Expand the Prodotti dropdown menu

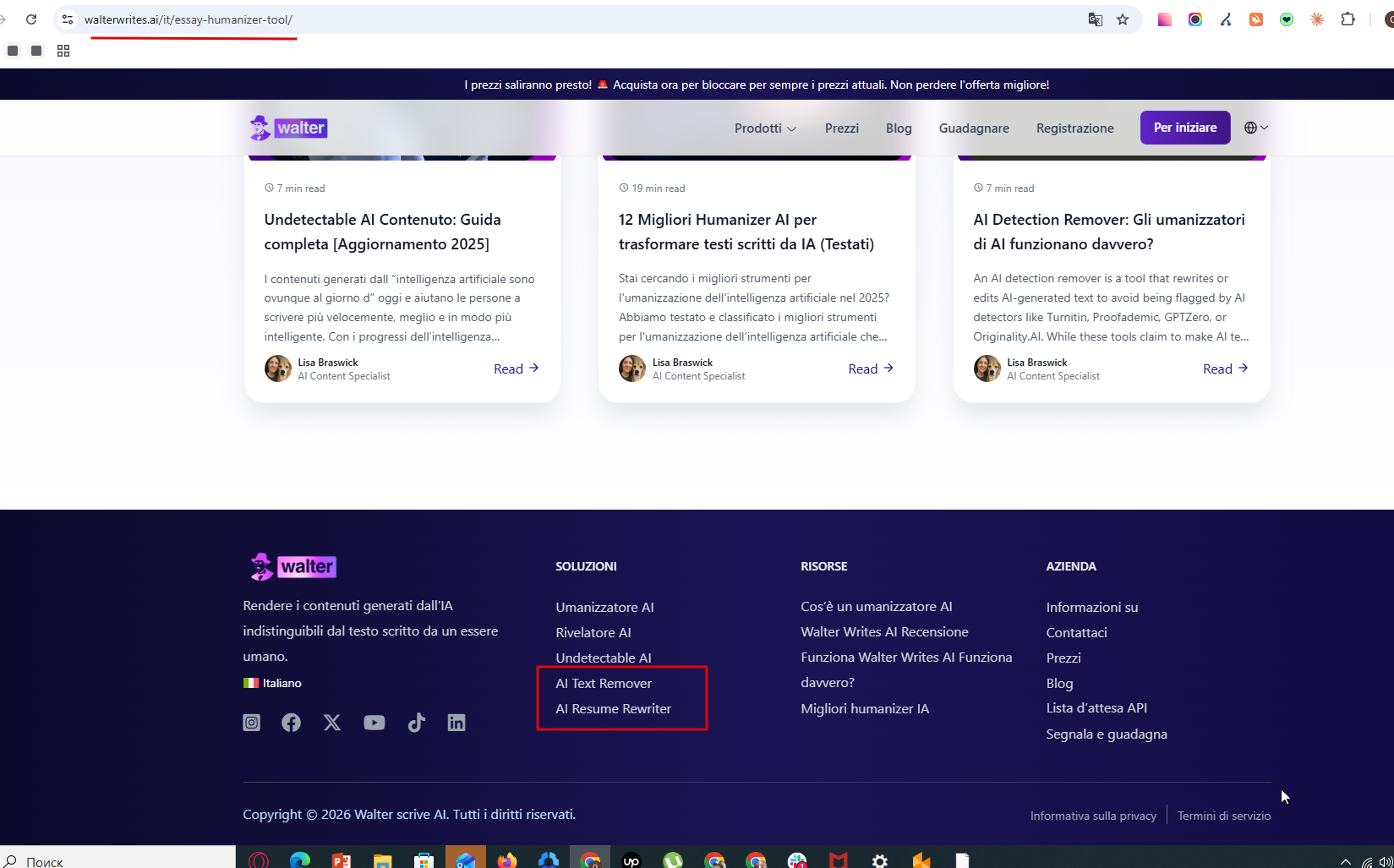coord(765,128)
